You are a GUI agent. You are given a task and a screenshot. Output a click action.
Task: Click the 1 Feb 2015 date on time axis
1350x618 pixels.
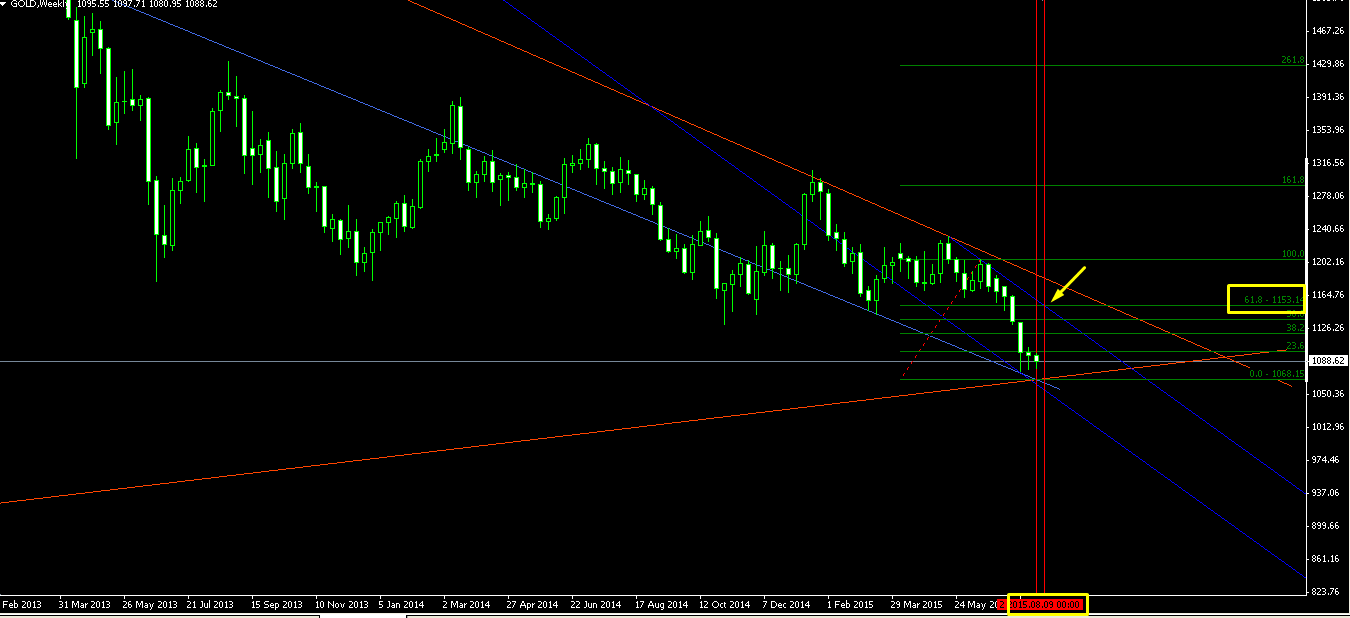coord(850,604)
